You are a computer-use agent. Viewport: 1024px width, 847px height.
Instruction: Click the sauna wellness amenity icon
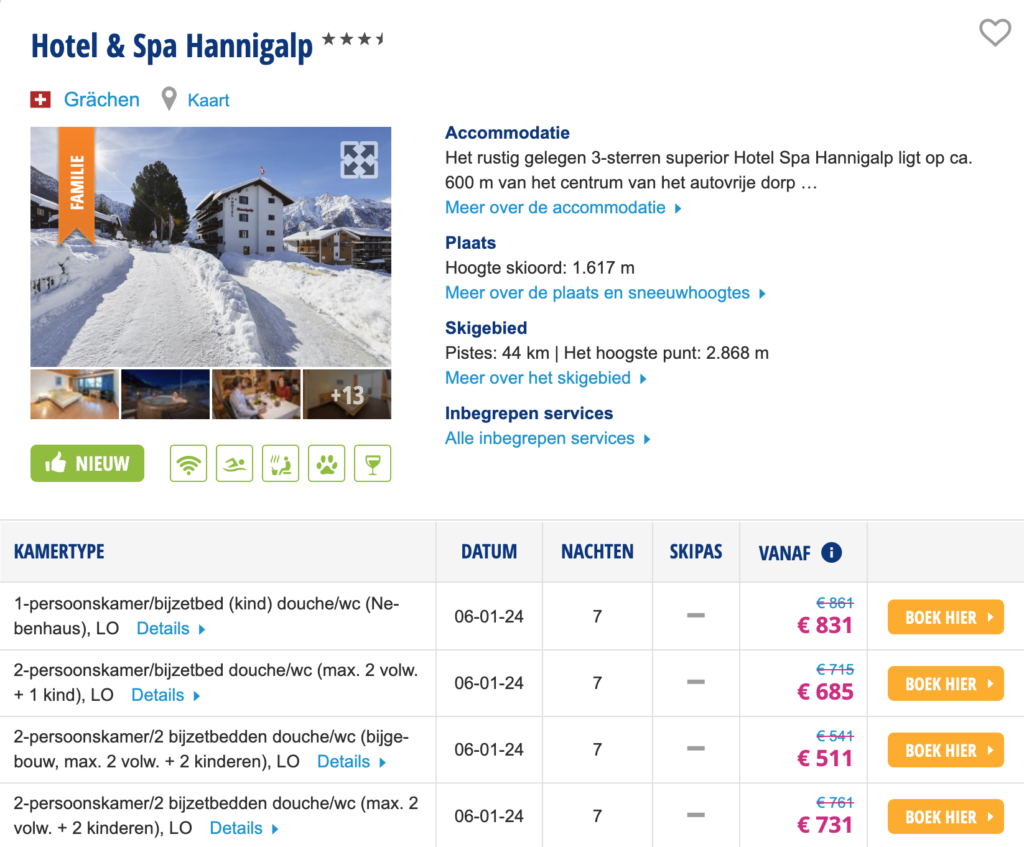(x=280, y=463)
